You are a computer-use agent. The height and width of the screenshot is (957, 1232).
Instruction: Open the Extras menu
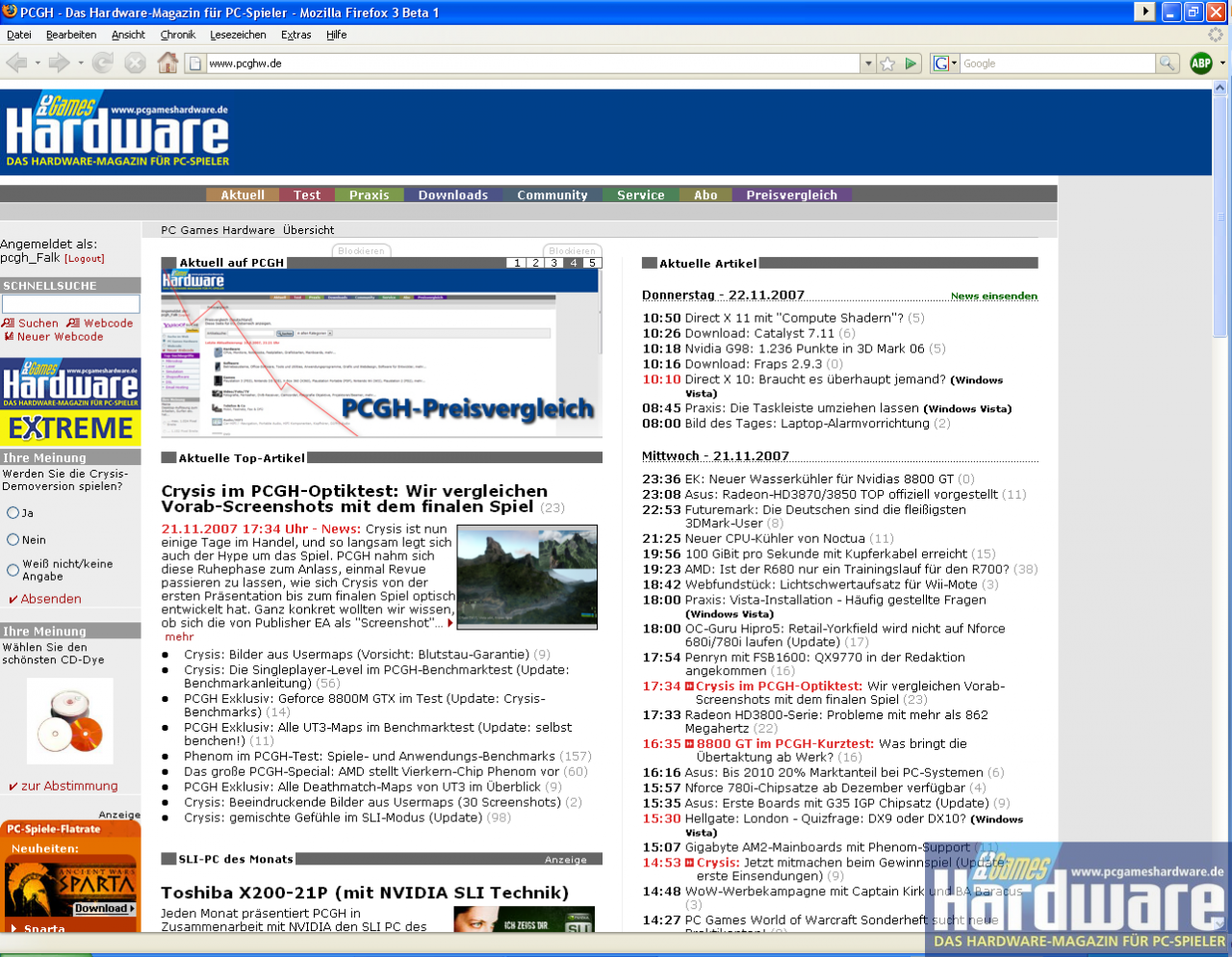tap(296, 35)
